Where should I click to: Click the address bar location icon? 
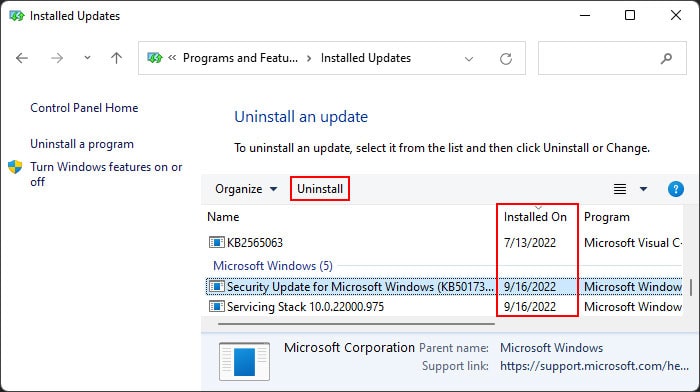(154, 58)
